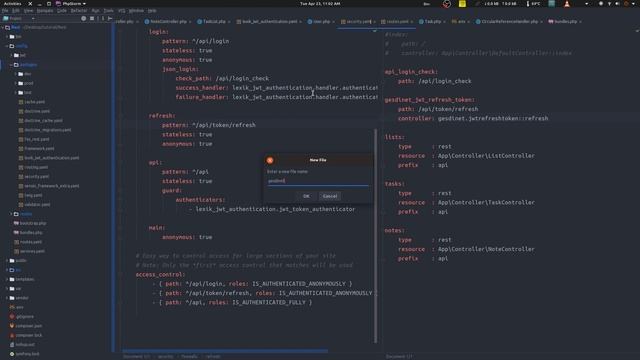Screen dimensions: 640x360
Task: Switch to the lexik_jwt_authentication.yaml tab
Action: pyautogui.click(x=269, y=22)
